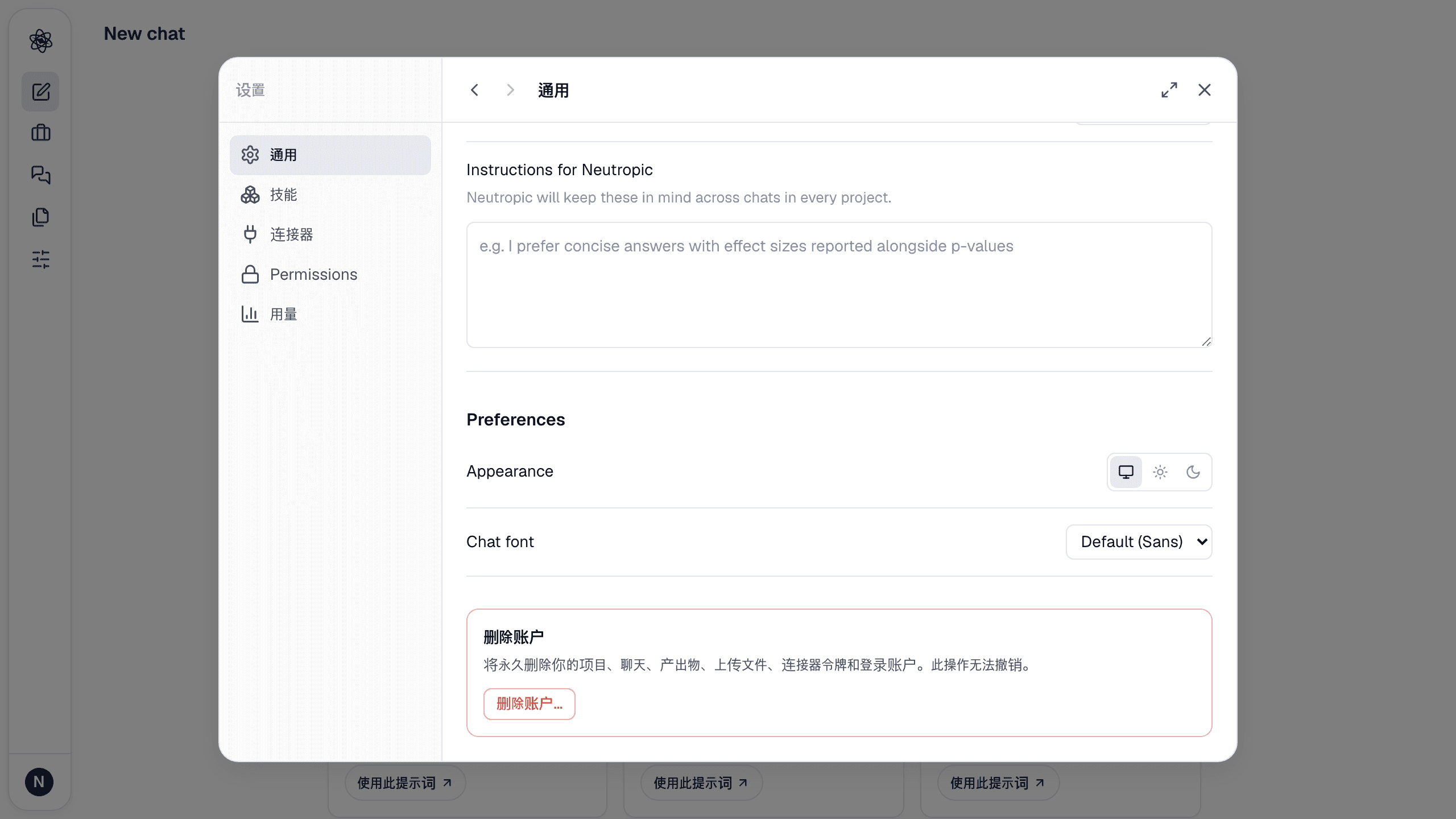This screenshot has height=819, width=1456.
Task: Go forward with the right chevron arrow
Action: [x=510, y=90]
